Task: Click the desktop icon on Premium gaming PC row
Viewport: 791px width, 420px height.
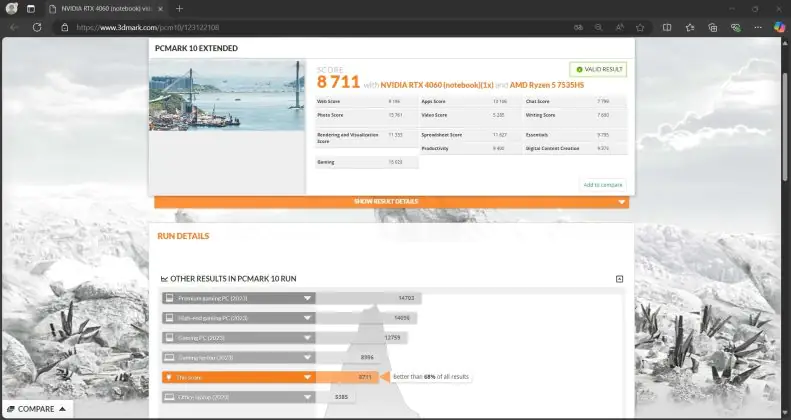Action: 170,298
